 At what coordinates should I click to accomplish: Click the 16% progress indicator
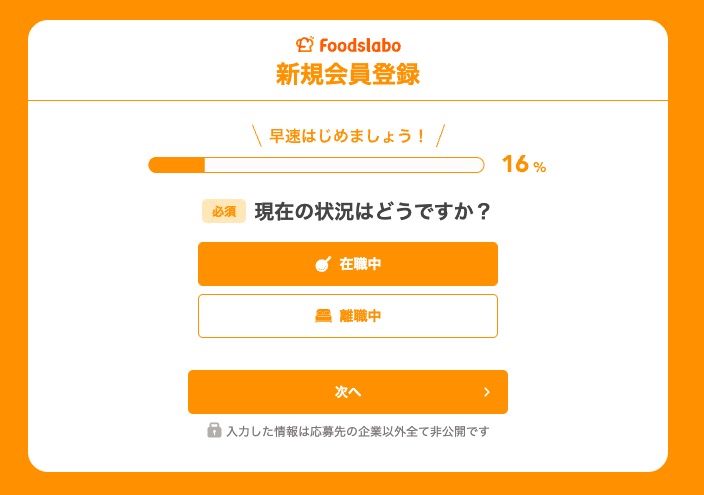[524, 164]
